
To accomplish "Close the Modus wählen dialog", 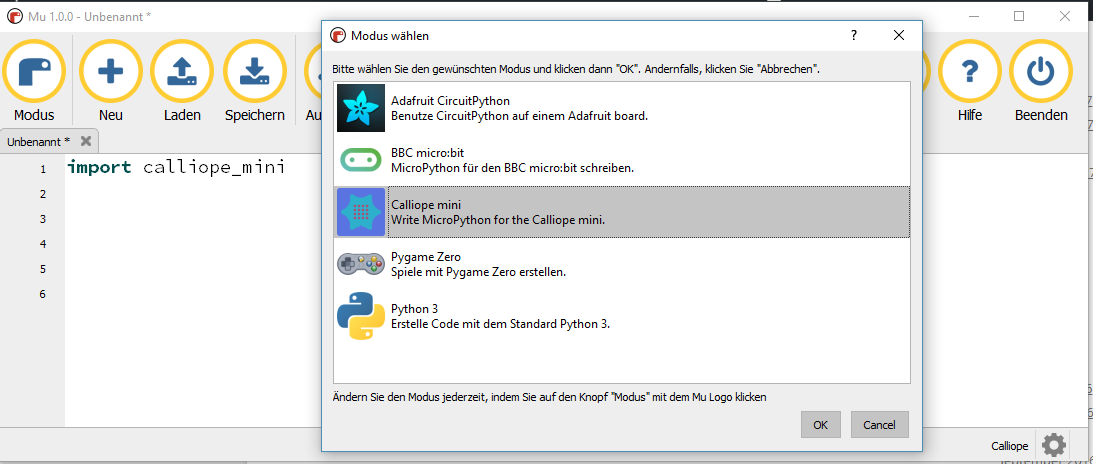I will [899, 35].
